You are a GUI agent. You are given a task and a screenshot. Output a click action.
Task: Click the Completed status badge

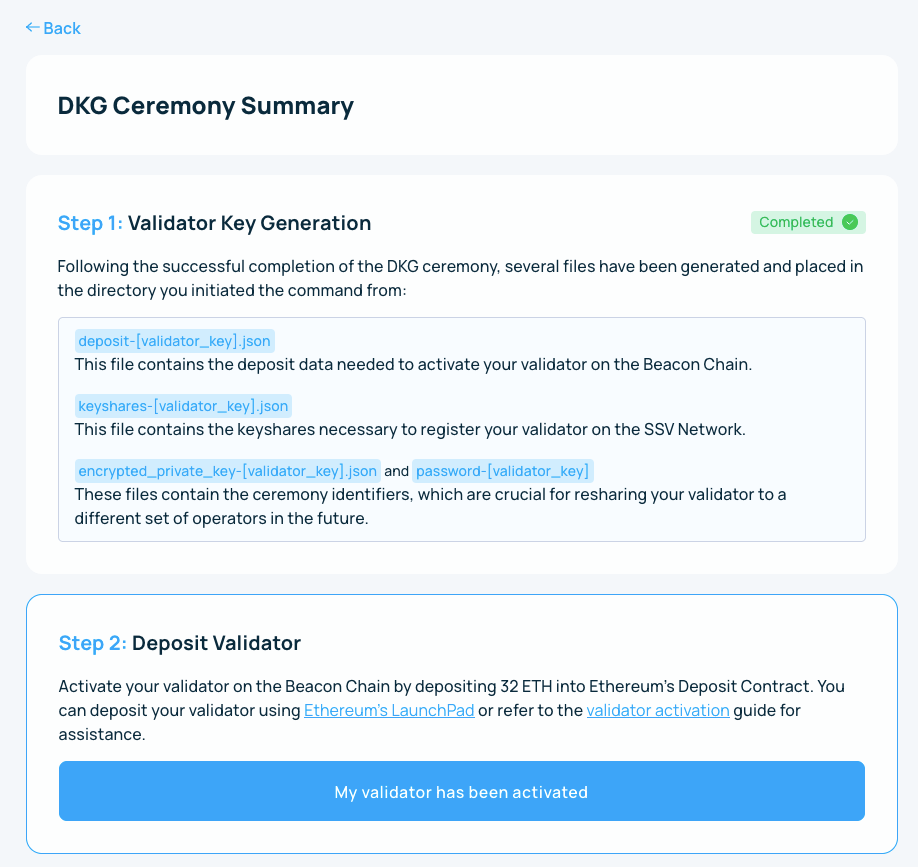pyautogui.click(x=808, y=222)
